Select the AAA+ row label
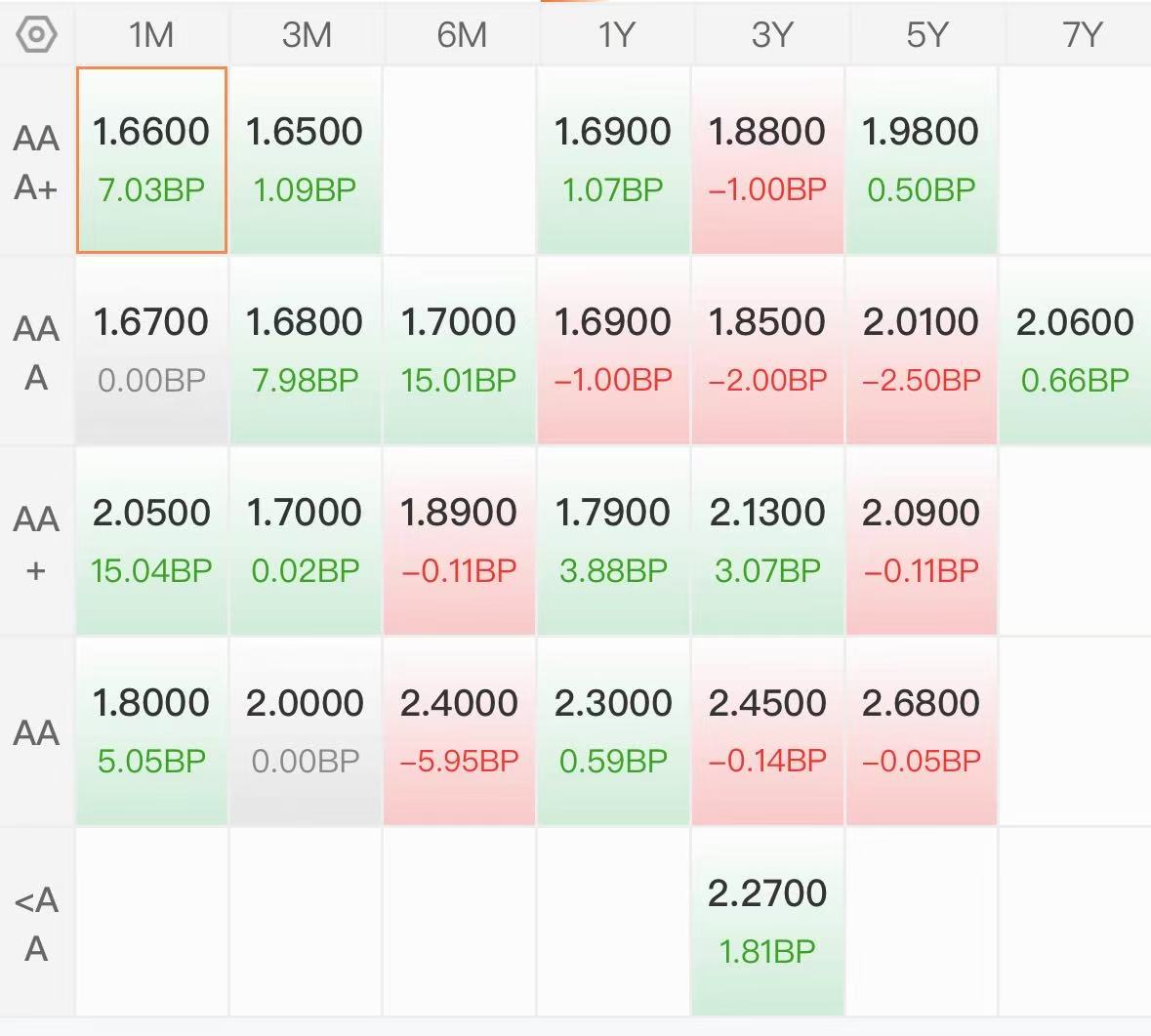1151x1036 pixels. 36,162
